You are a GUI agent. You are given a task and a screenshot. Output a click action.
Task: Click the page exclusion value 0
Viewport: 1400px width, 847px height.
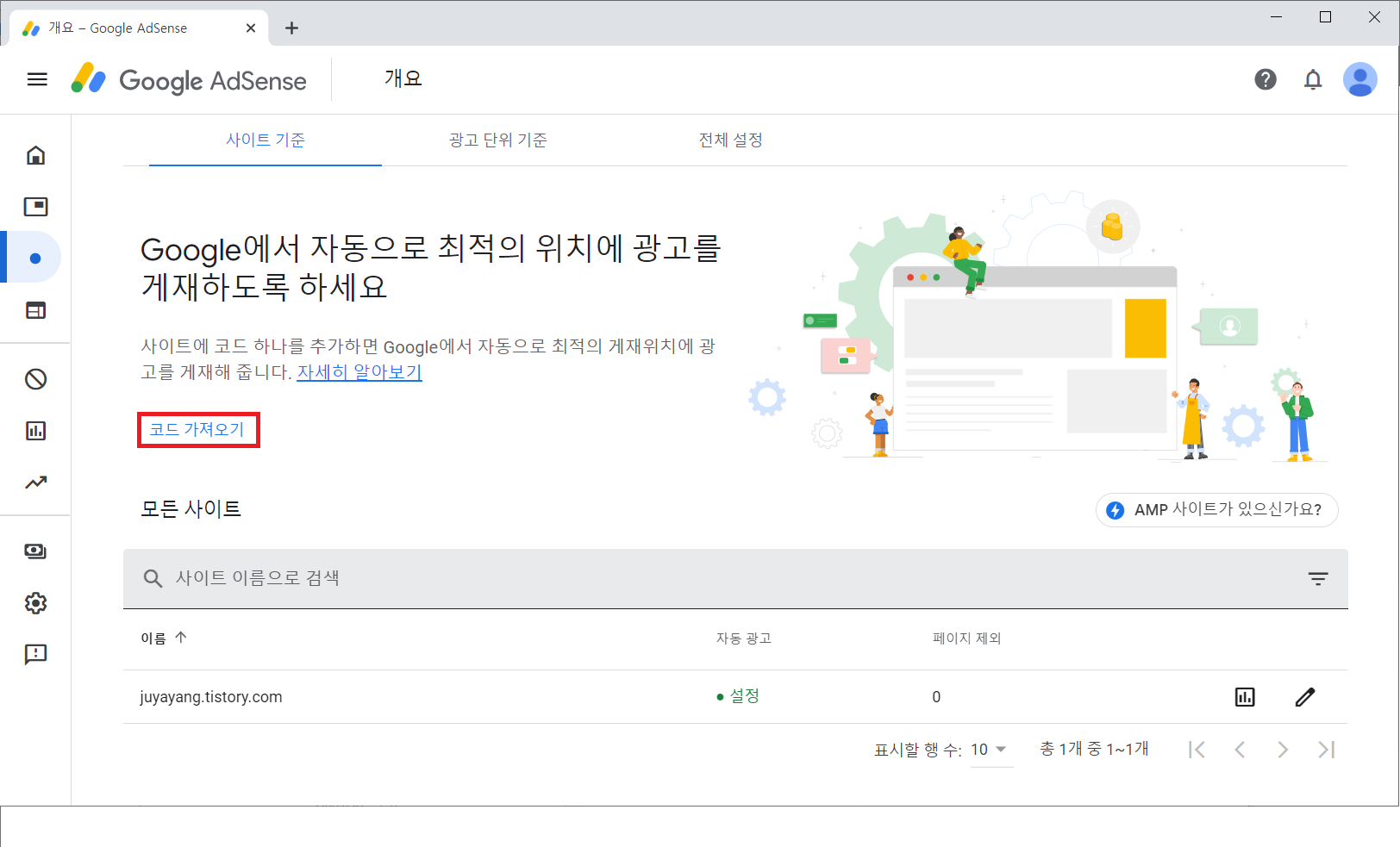click(936, 697)
